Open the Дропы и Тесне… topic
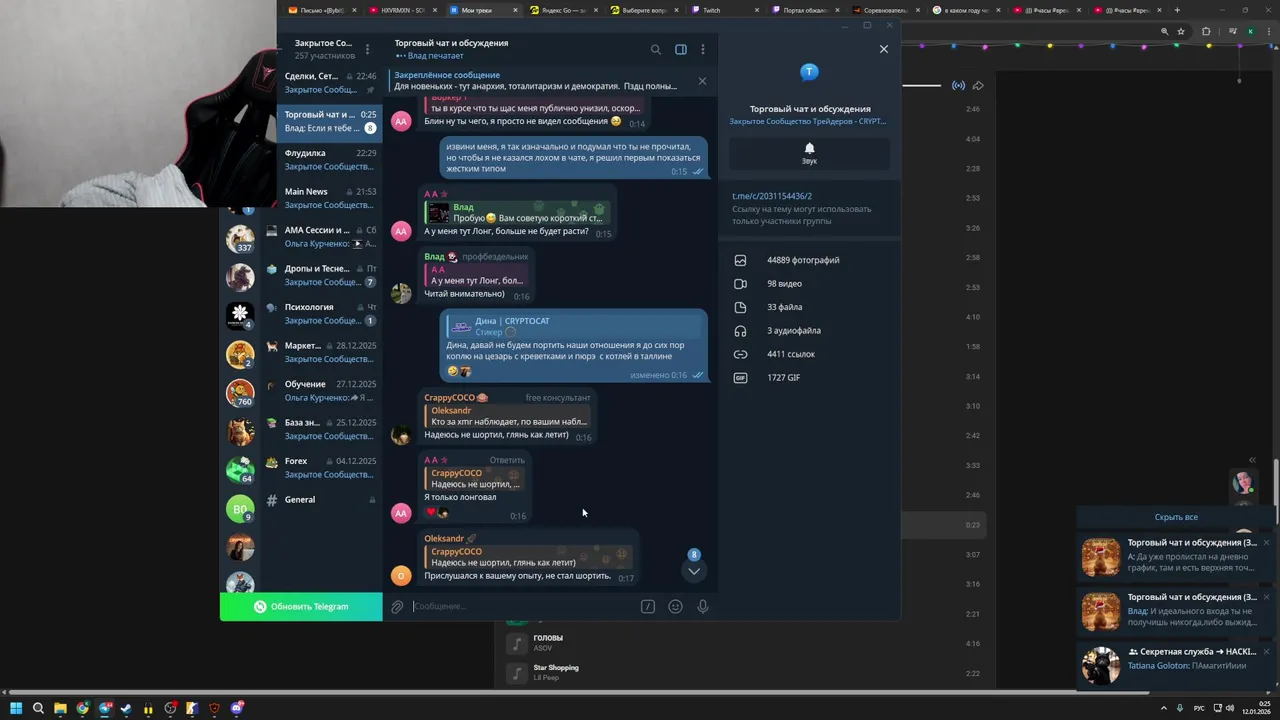 (322, 275)
